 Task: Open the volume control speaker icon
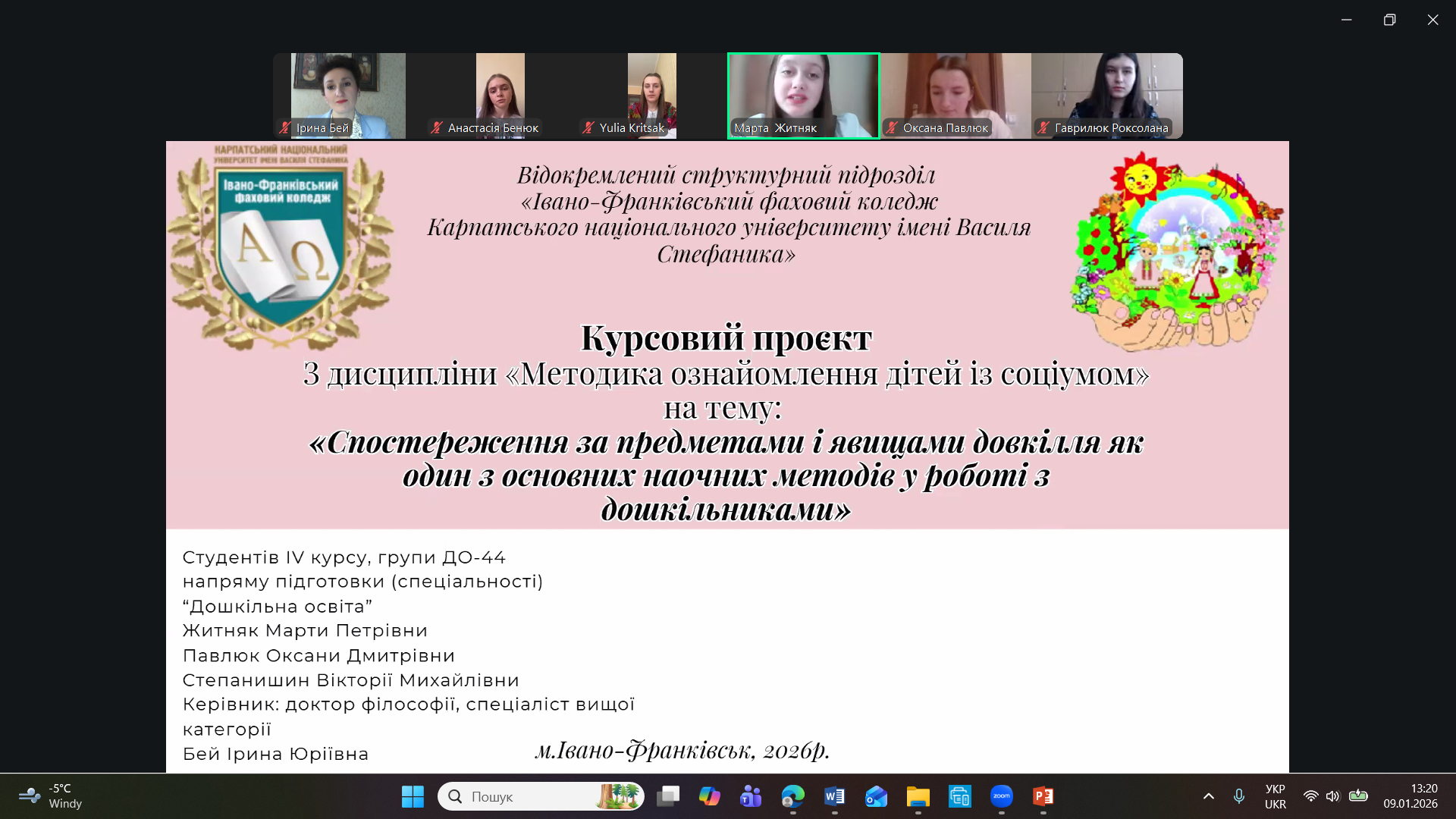(1332, 796)
